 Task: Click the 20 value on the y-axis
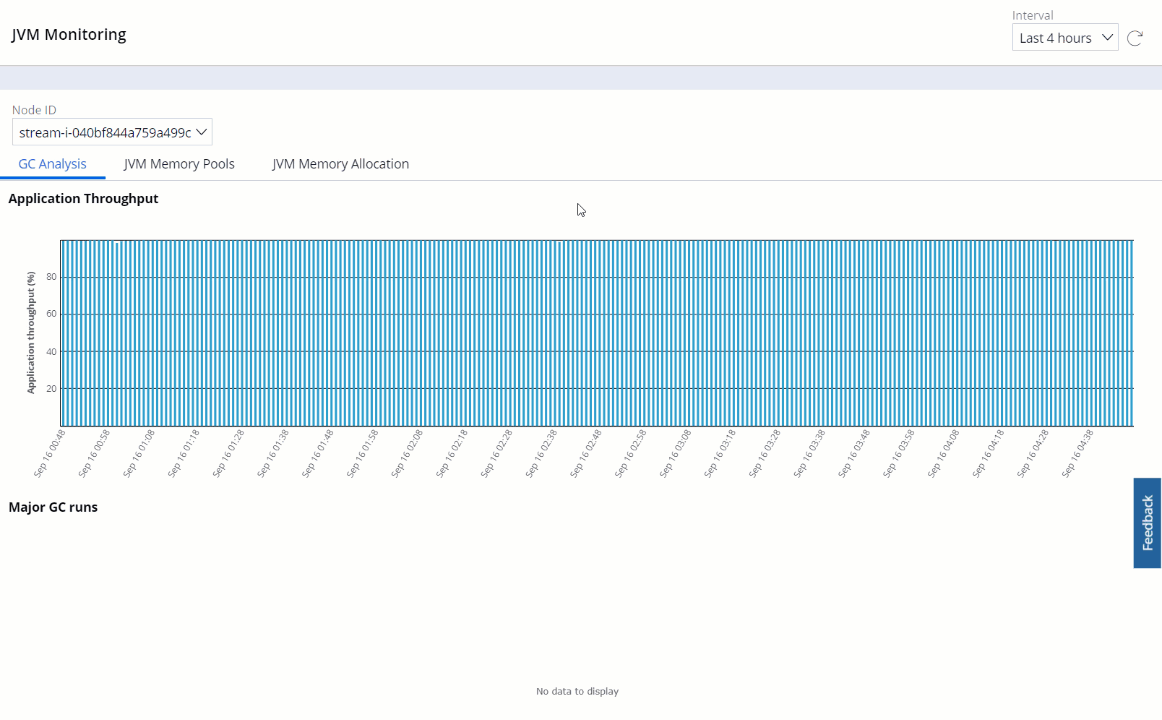(x=51, y=388)
